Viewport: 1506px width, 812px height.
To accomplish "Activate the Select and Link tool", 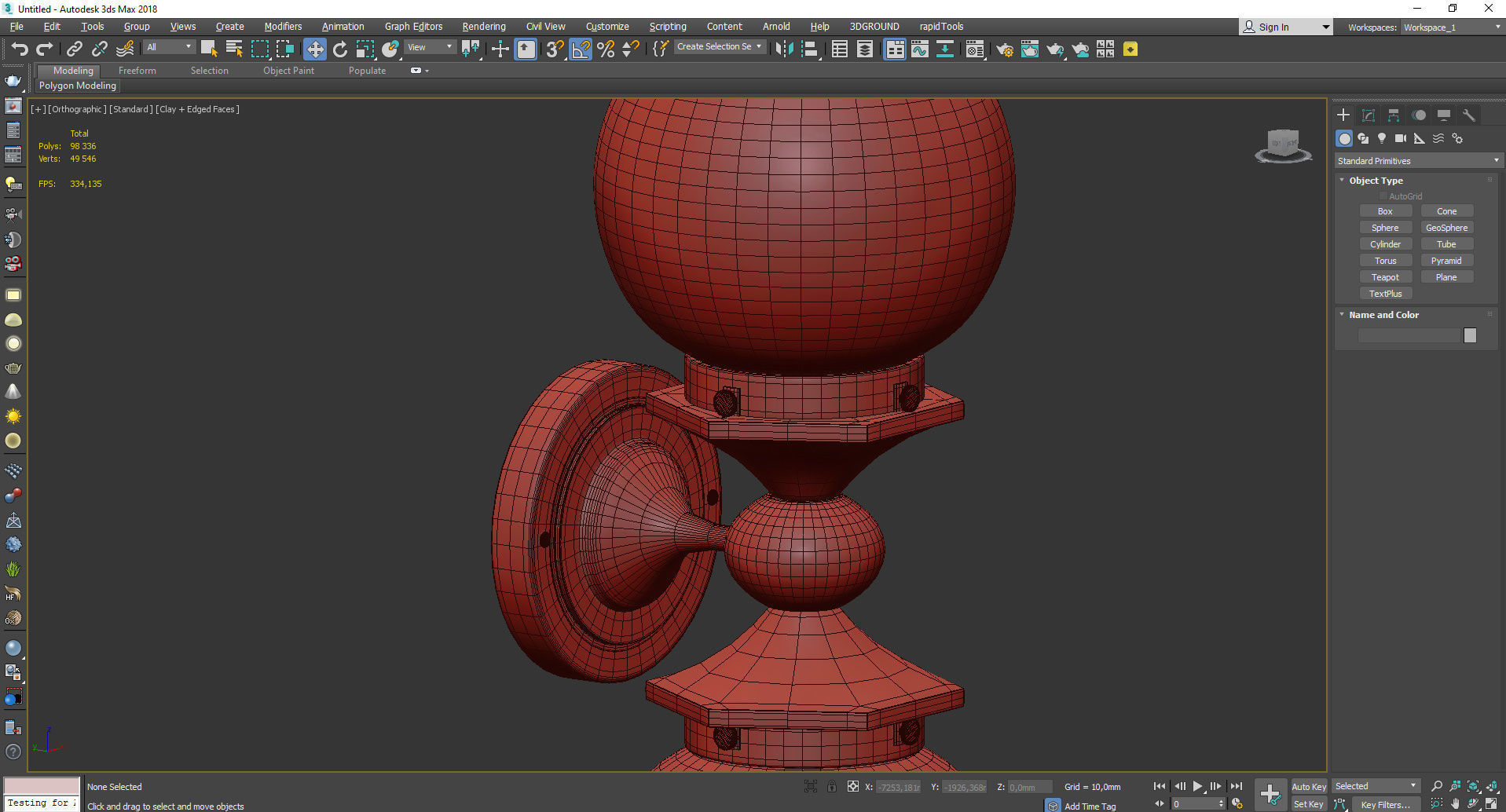I will 75,49.
